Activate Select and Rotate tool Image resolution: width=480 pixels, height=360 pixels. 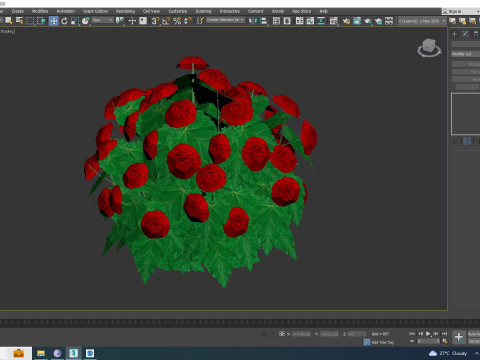(x=64, y=21)
